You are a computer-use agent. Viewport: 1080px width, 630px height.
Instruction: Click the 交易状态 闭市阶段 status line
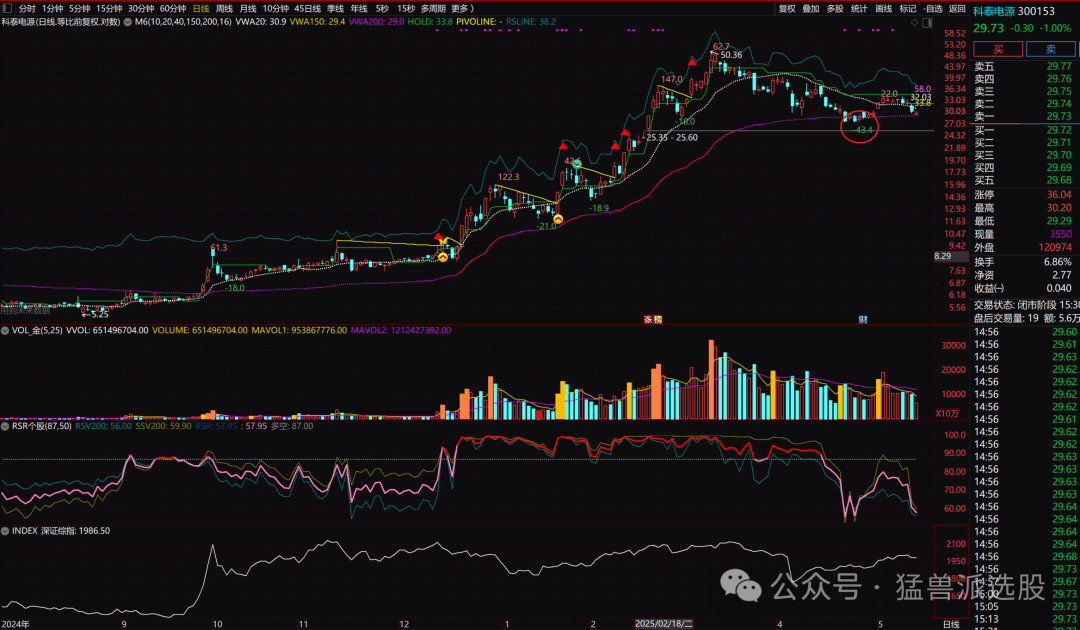(x=1026, y=304)
